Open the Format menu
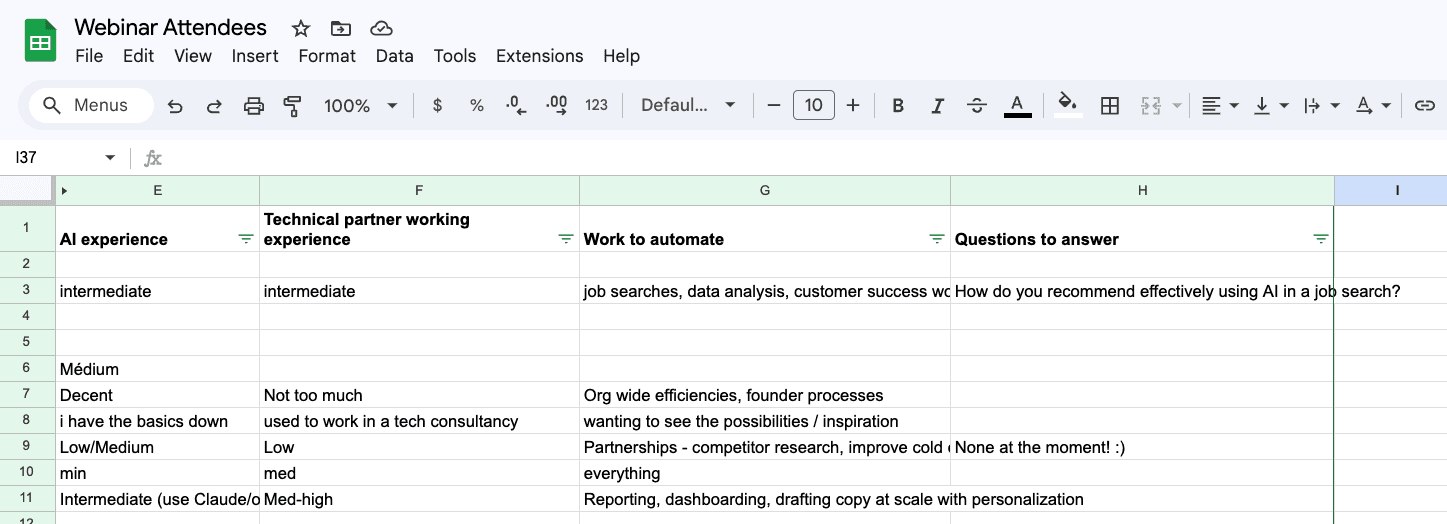The width and height of the screenshot is (1447, 524). pyautogui.click(x=327, y=56)
